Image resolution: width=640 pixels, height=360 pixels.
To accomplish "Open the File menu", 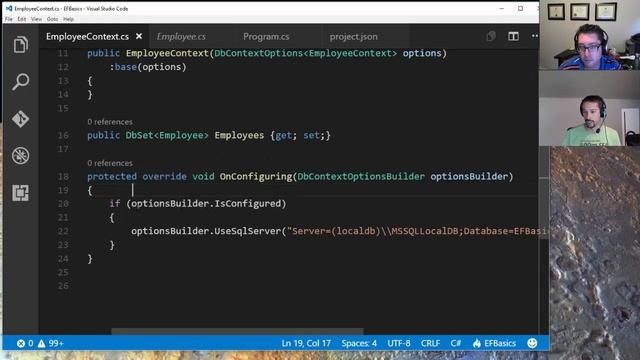I will pos(9,19).
